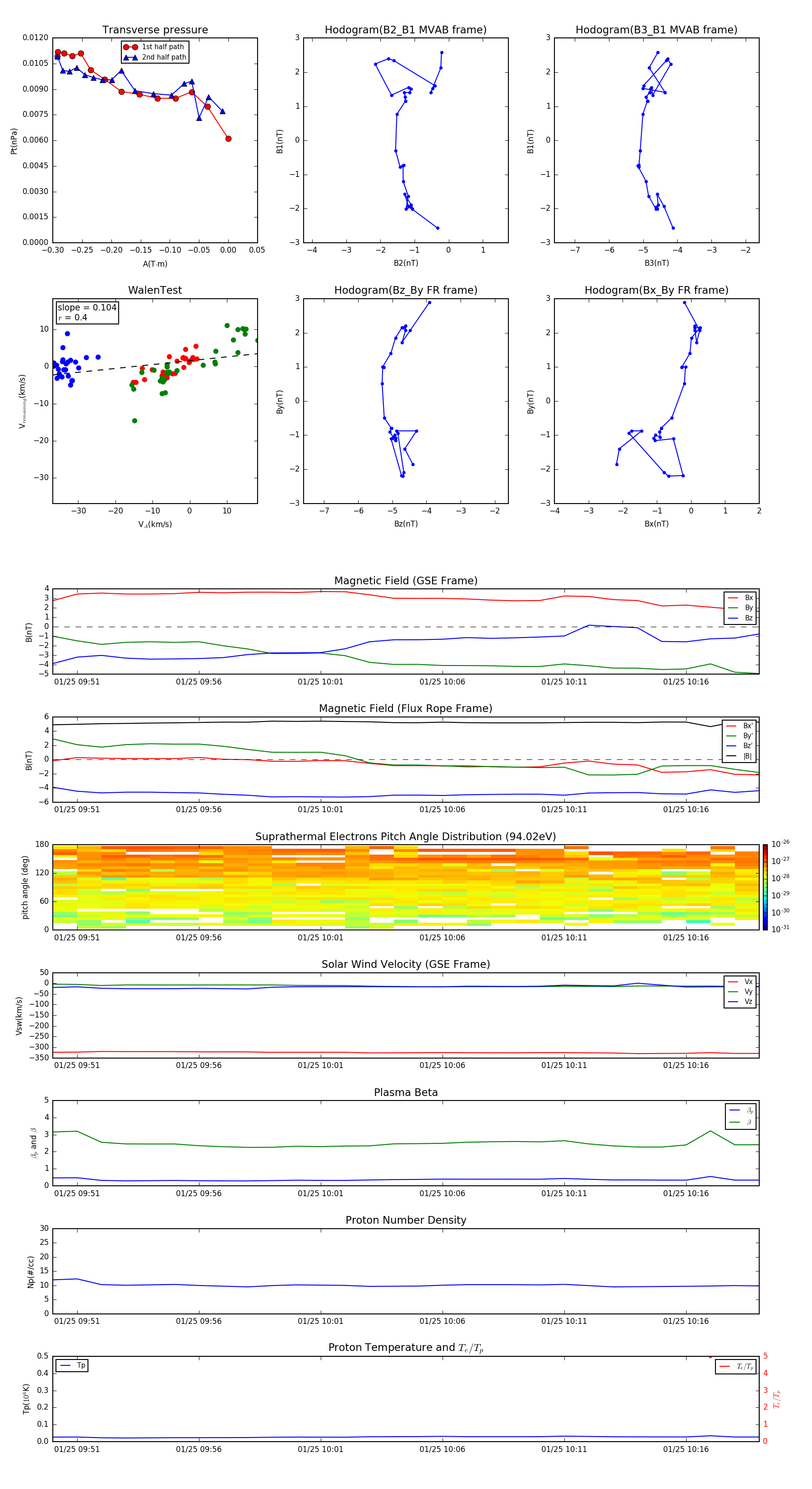The height and width of the screenshot is (1489, 812).
Task: Click the pitch angle colorbar scale
Action: (x=765, y=887)
